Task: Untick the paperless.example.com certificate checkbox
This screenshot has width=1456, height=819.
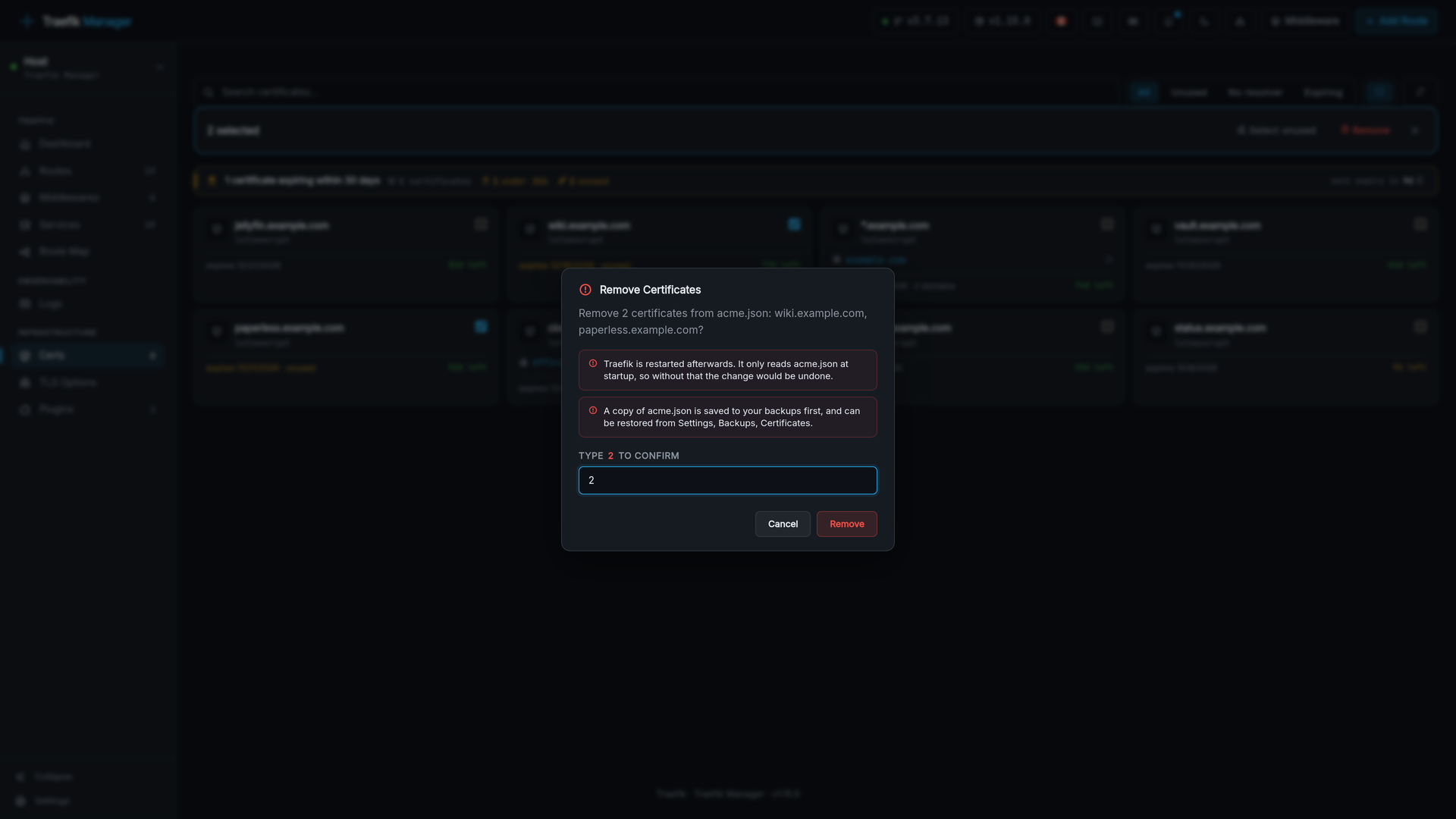Action: pos(481,327)
